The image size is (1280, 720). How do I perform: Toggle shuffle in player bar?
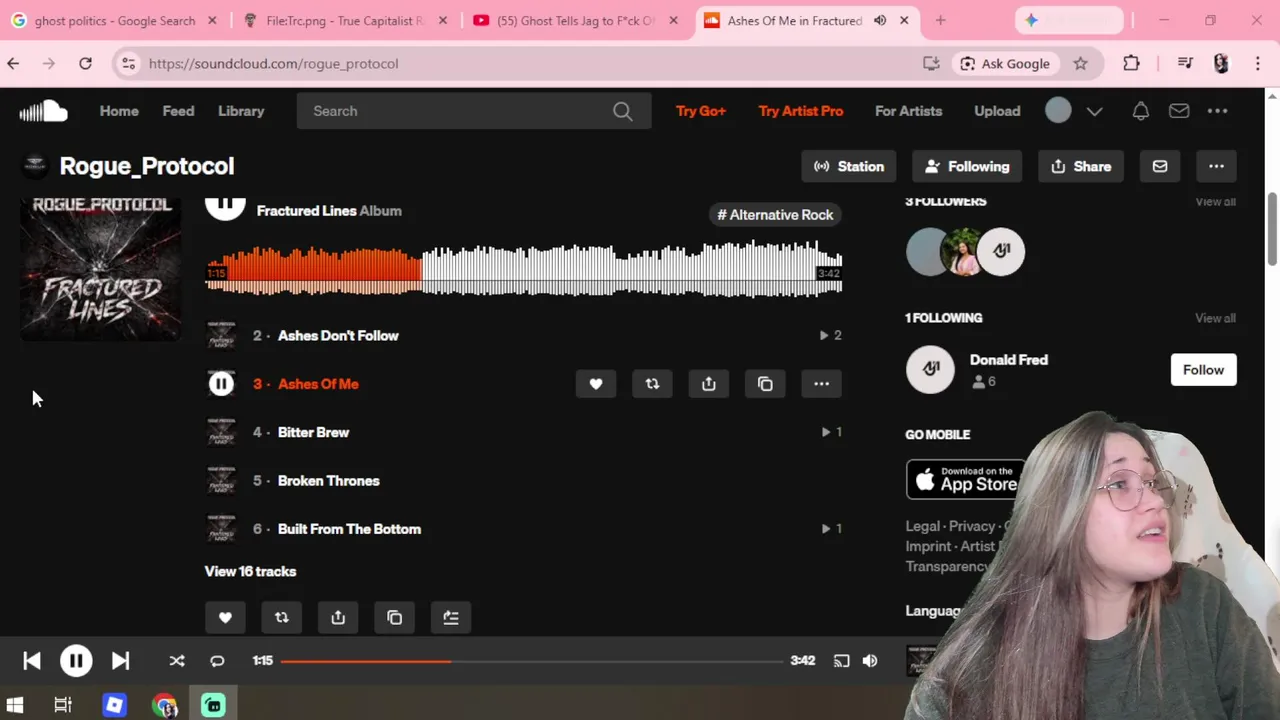click(177, 661)
